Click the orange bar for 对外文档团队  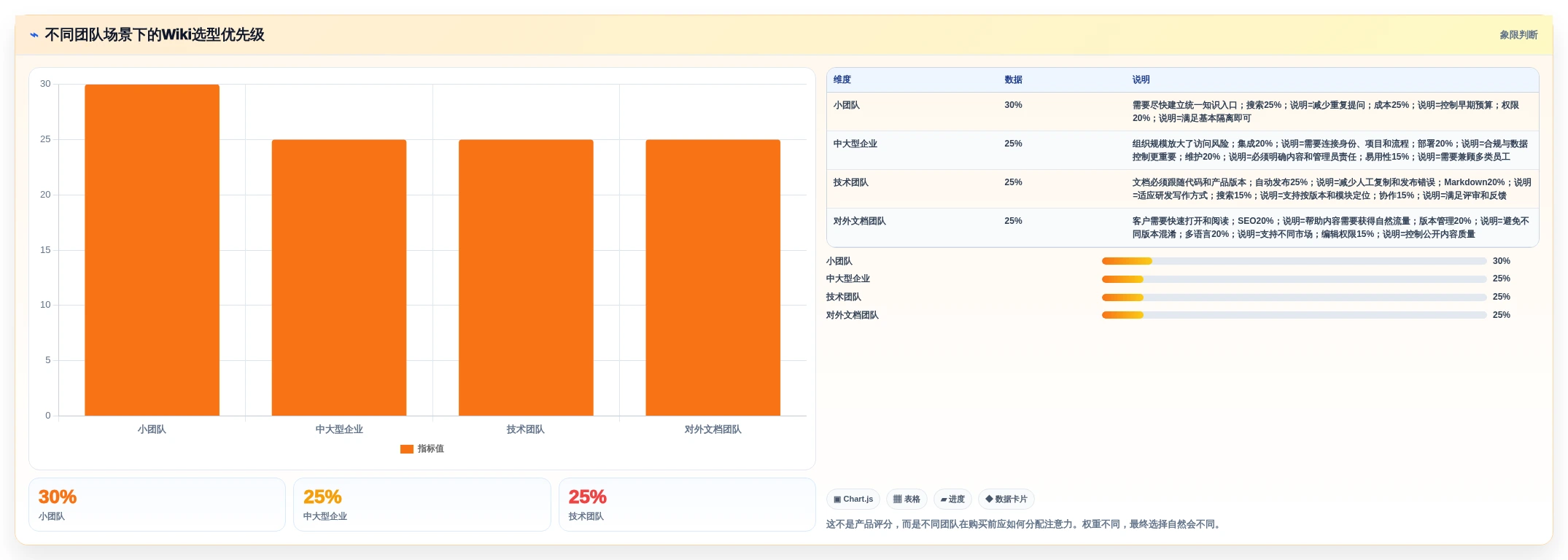coord(713,278)
